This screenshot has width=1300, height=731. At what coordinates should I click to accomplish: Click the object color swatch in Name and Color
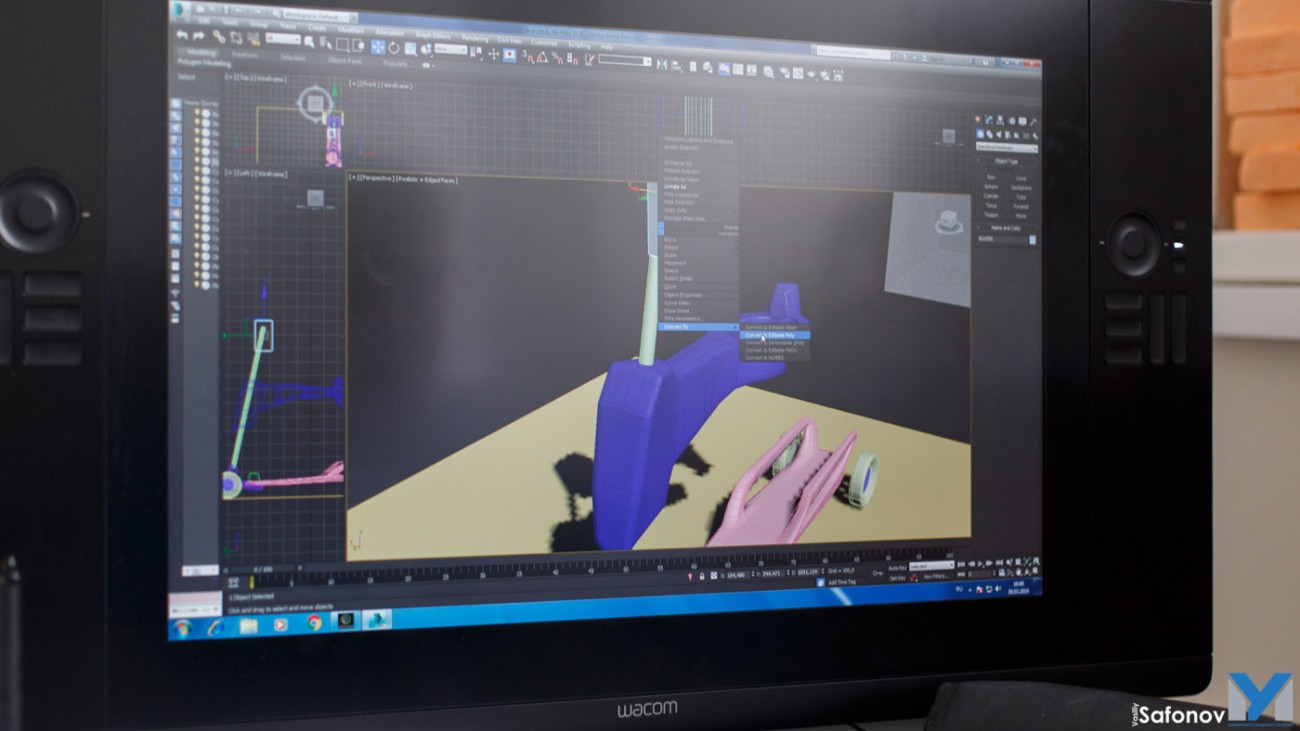click(x=1032, y=240)
